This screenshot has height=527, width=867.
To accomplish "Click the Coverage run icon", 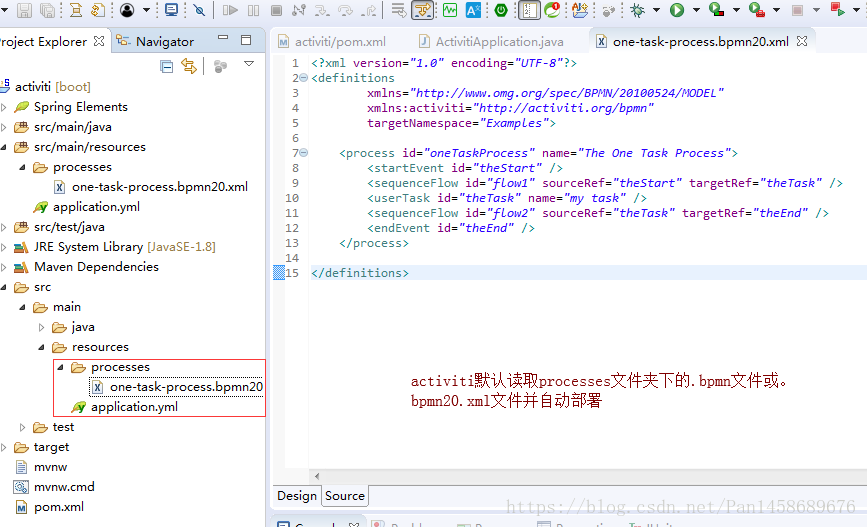I will click(717, 10).
